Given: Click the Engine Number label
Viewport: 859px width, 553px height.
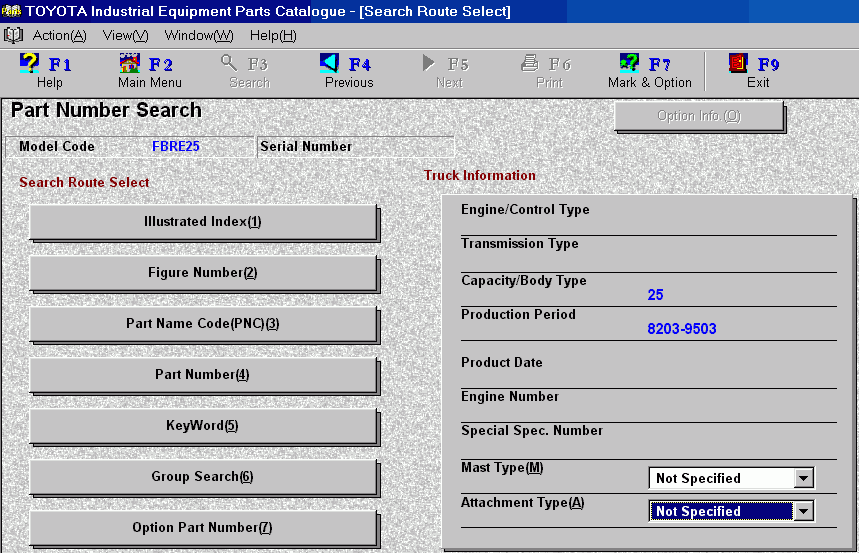Looking at the screenshot, I should tap(510, 397).
